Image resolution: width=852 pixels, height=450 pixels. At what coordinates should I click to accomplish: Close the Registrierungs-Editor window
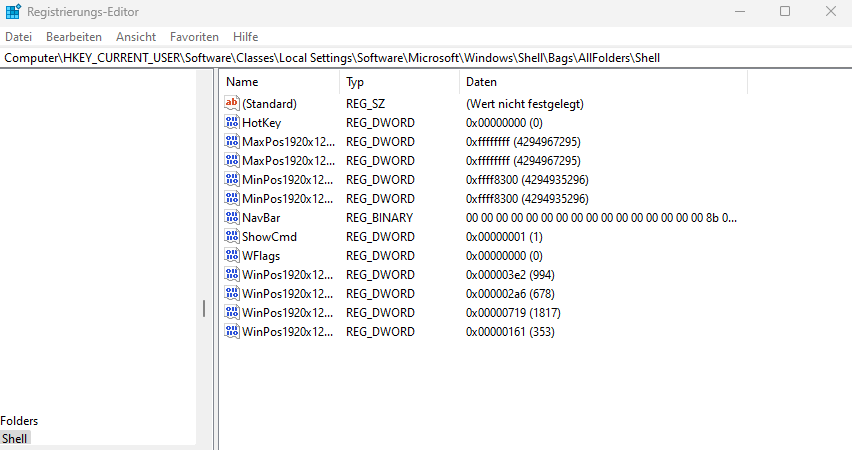[x=831, y=11]
